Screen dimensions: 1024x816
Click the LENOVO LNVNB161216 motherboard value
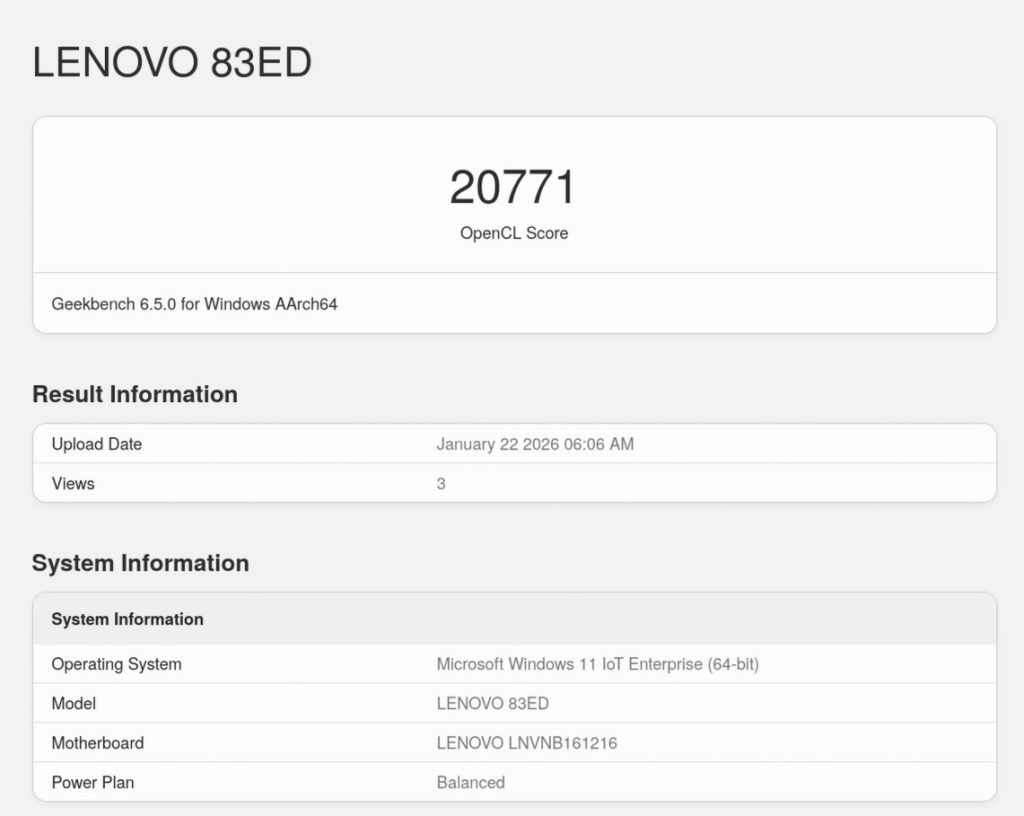[x=533, y=743]
